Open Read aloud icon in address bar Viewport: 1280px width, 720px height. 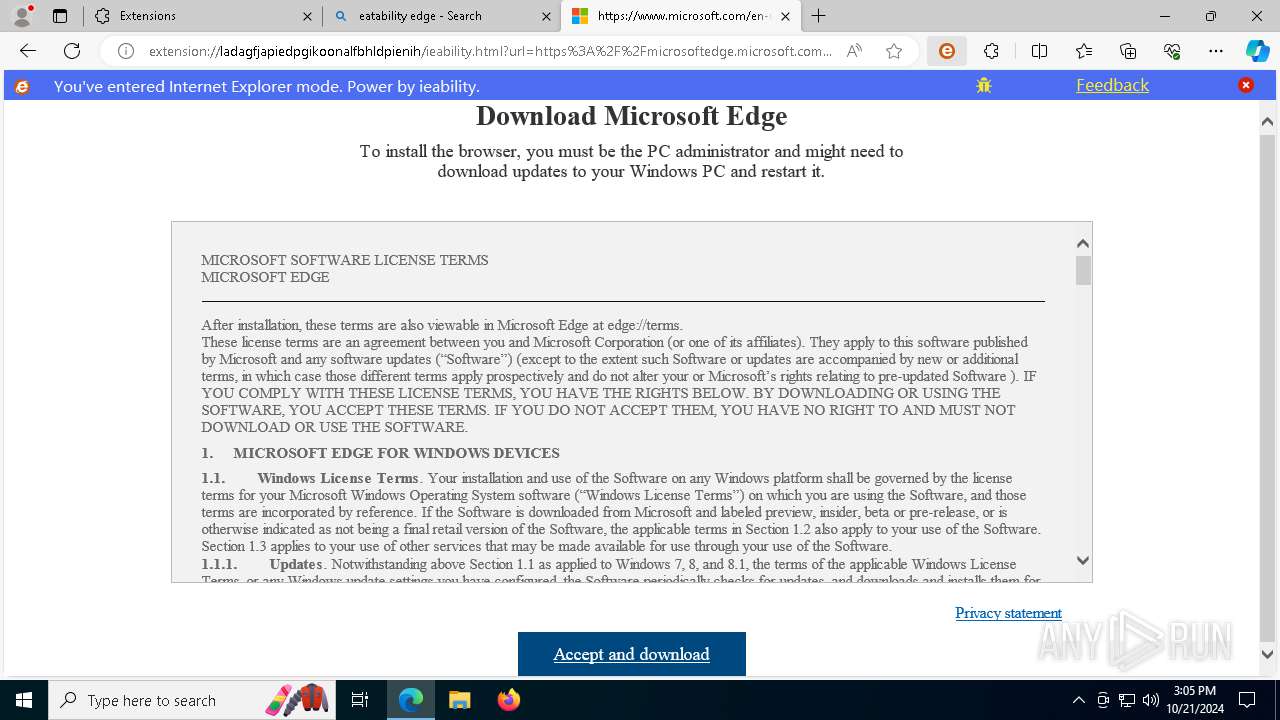pos(854,51)
